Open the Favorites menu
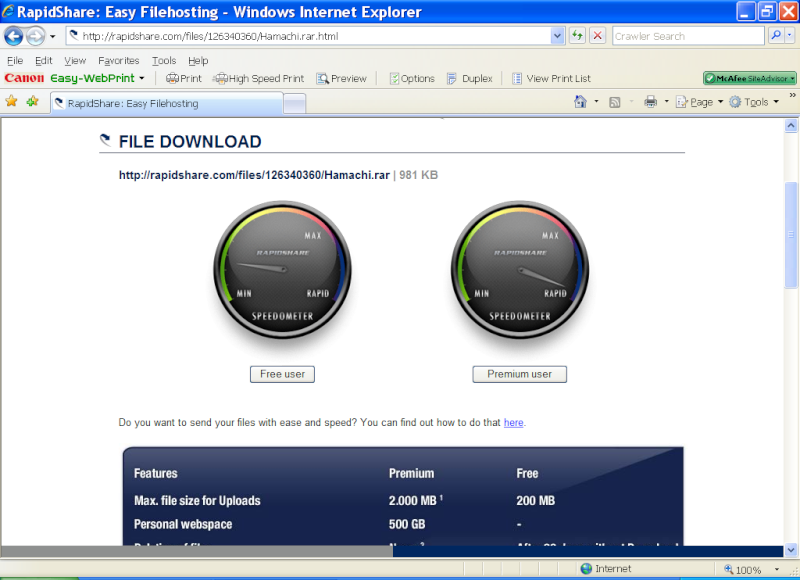Image resolution: width=800 pixels, height=580 pixels. 118,61
